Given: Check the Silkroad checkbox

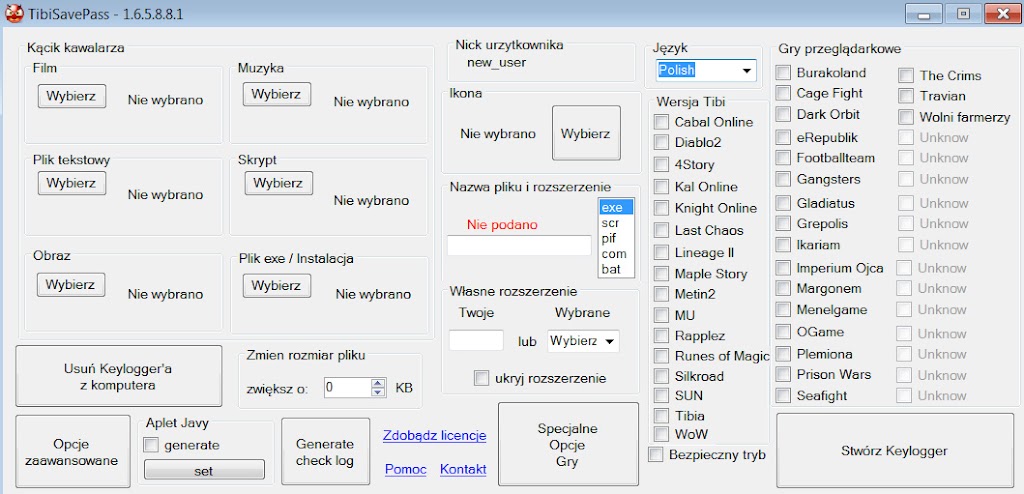Looking at the screenshot, I should 662,376.
